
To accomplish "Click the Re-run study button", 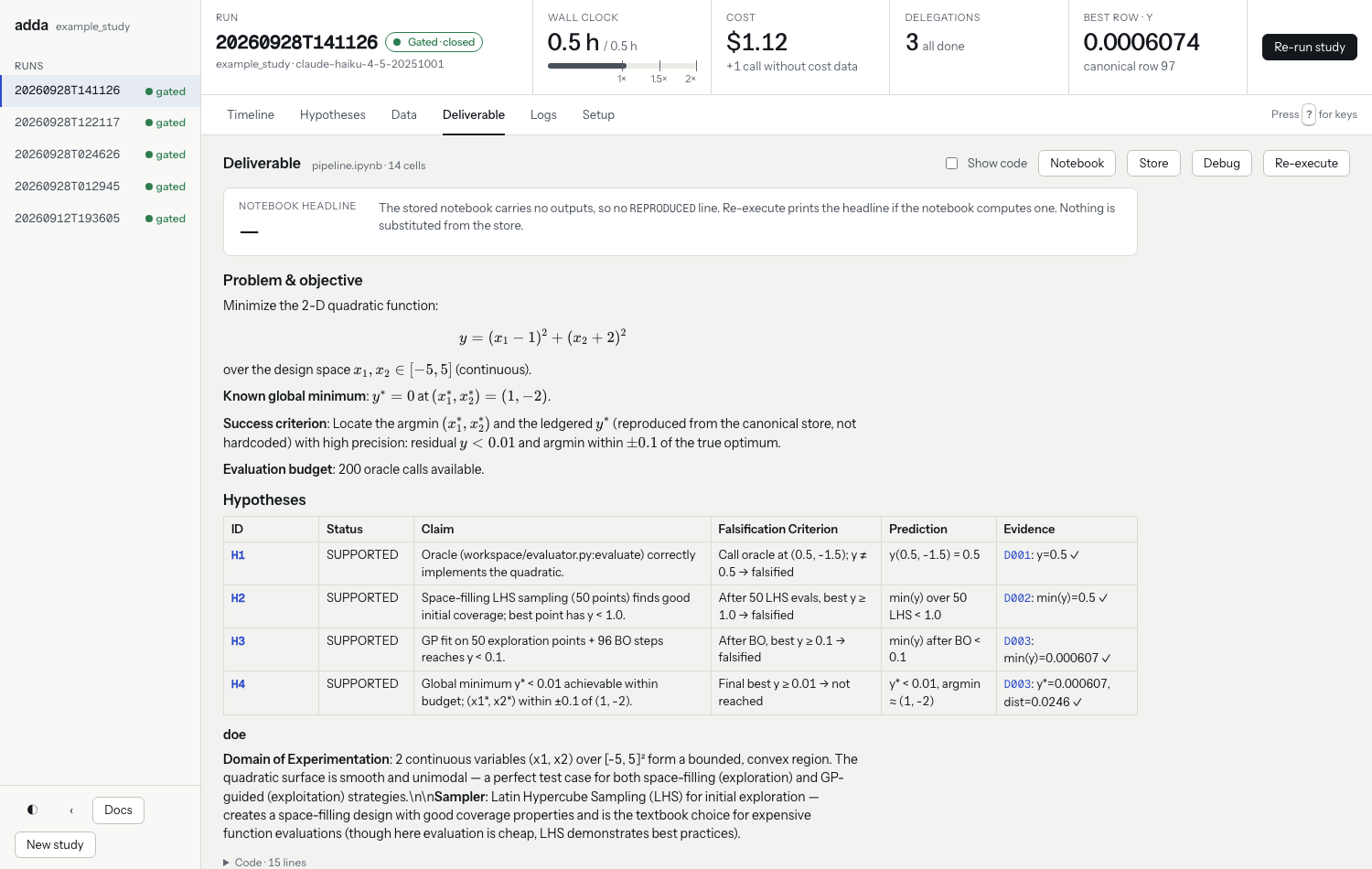I will click(x=1310, y=47).
